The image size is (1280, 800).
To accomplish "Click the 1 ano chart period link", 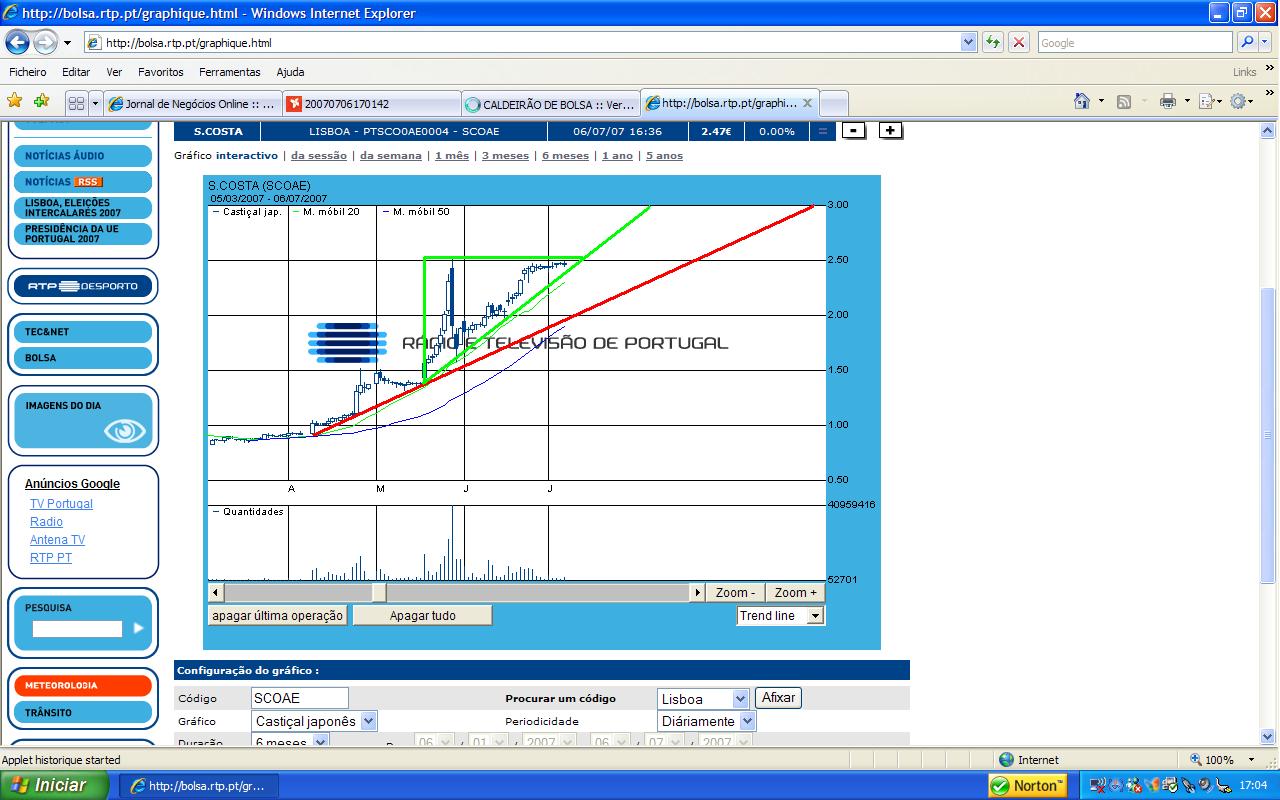I will (x=617, y=156).
